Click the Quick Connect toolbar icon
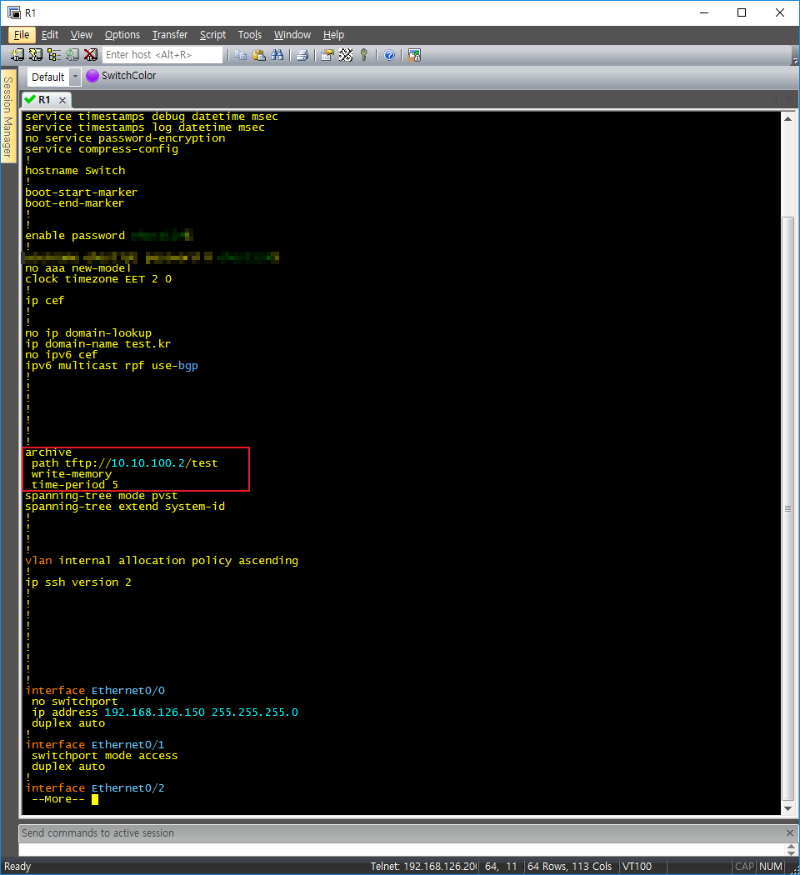Image resolution: width=800 pixels, height=875 pixels. (35, 55)
